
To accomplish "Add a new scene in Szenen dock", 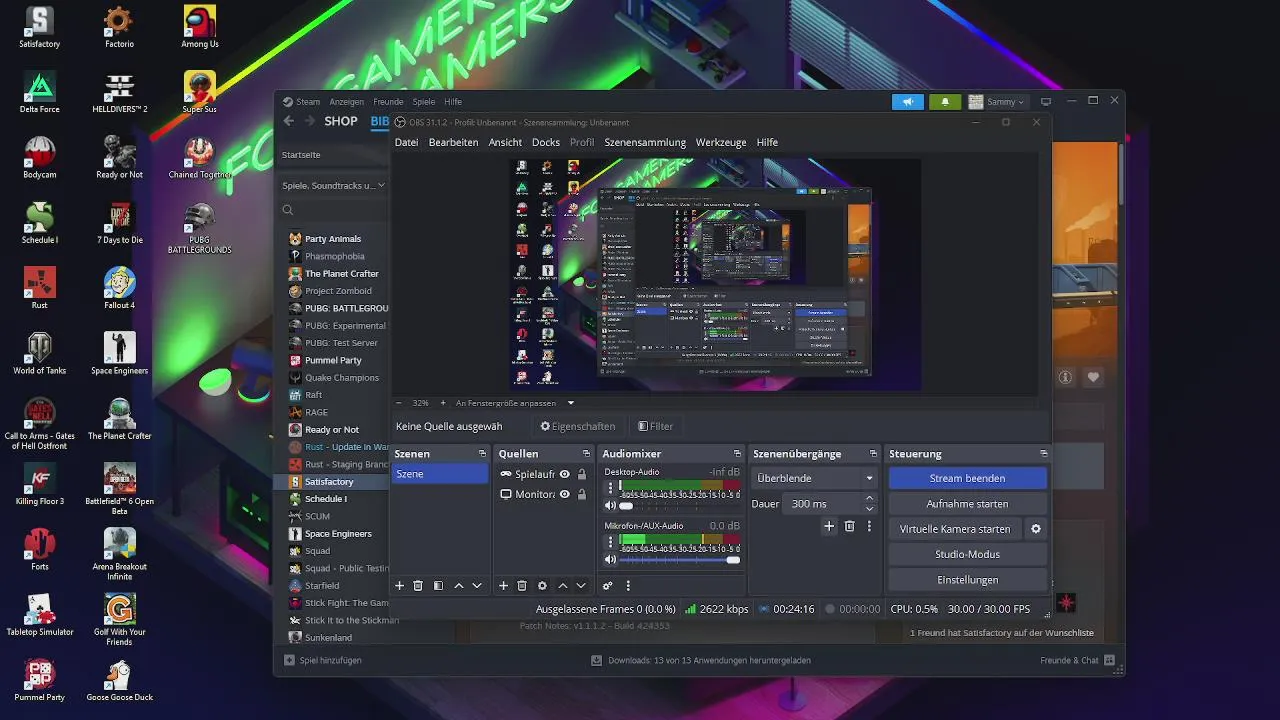I will pos(400,586).
